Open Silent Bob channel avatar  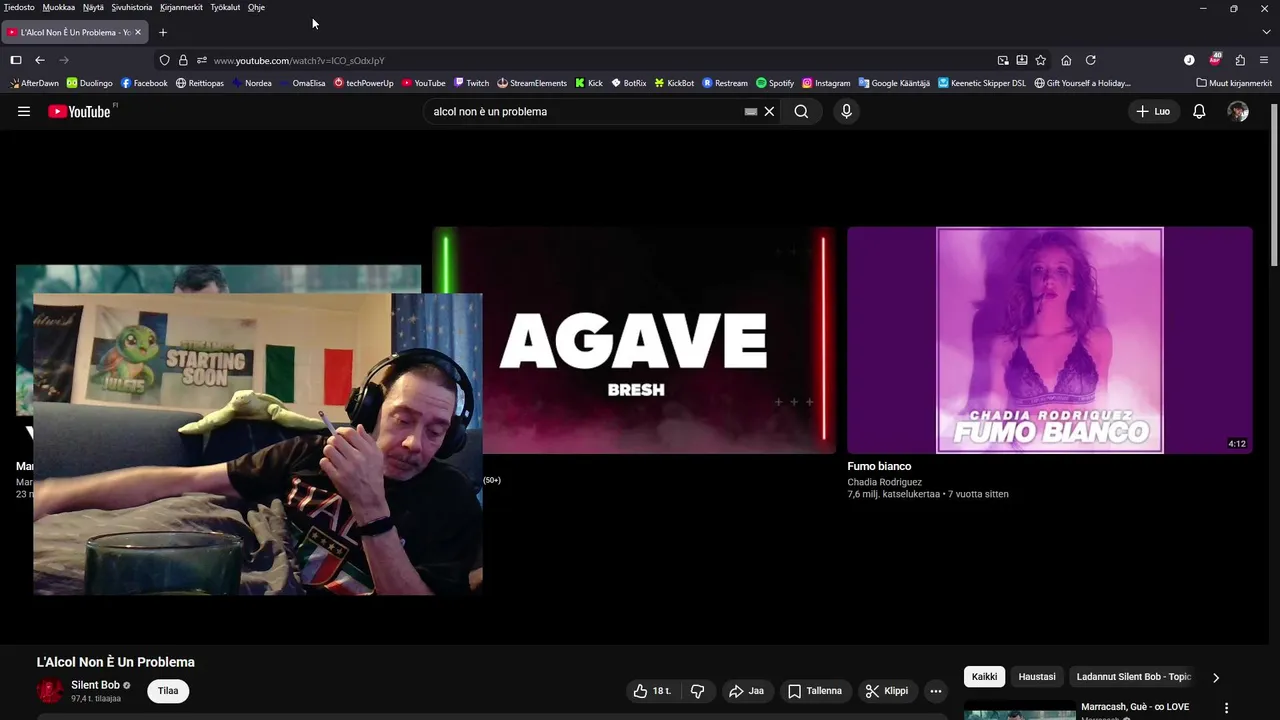coord(50,691)
